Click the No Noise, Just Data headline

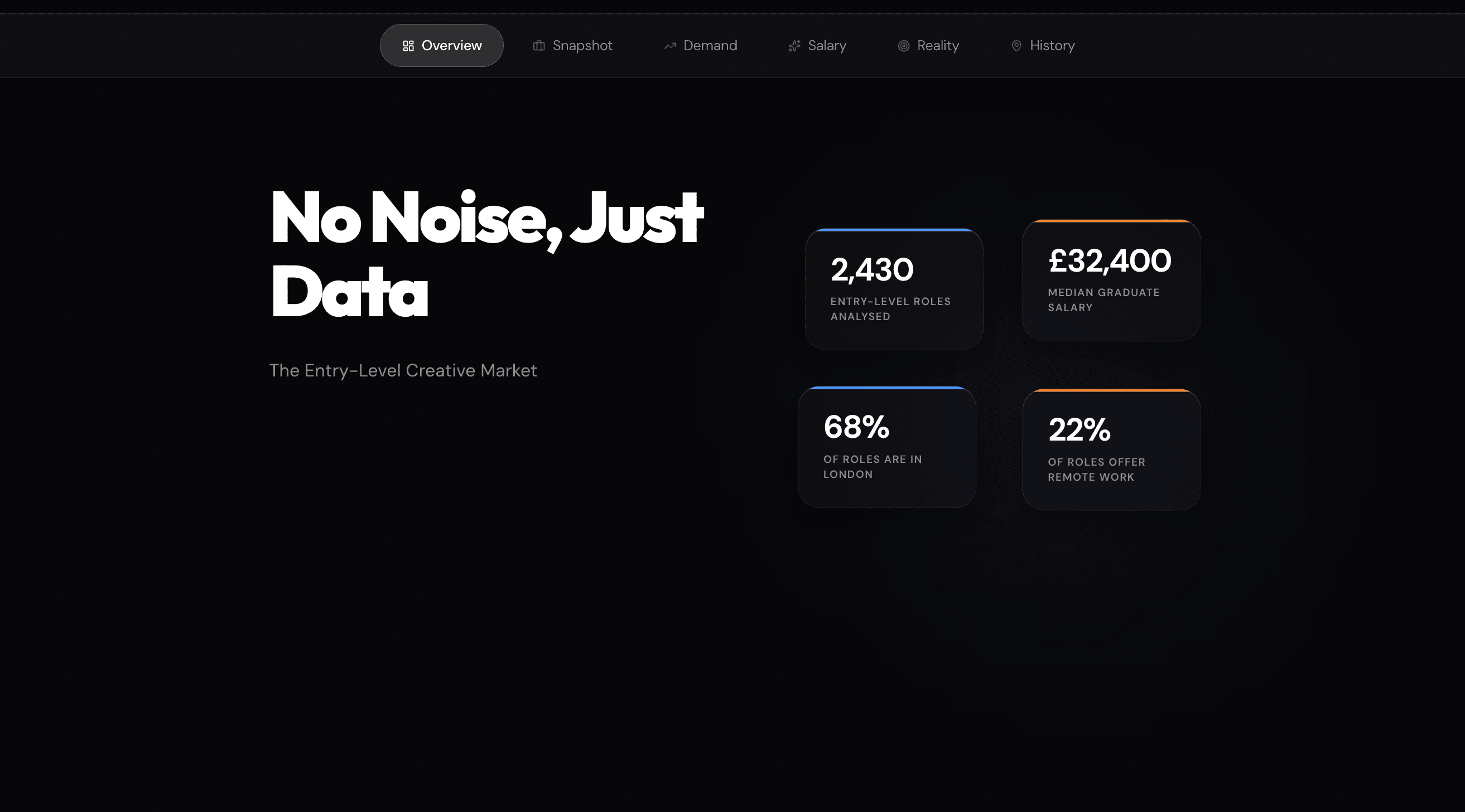click(488, 254)
